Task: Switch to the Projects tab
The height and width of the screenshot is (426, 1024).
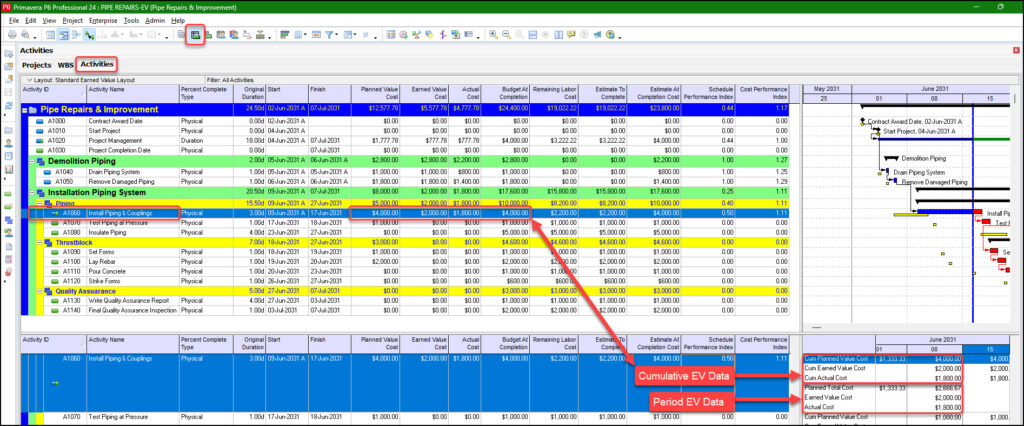Action: tap(37, 65)
